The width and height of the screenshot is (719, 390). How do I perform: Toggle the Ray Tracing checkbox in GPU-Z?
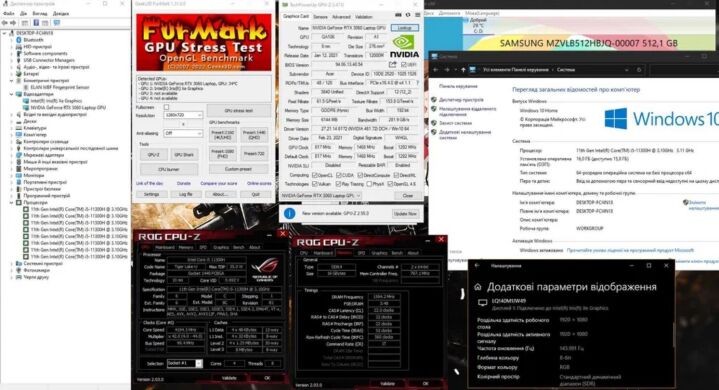(x=338, y=184)
